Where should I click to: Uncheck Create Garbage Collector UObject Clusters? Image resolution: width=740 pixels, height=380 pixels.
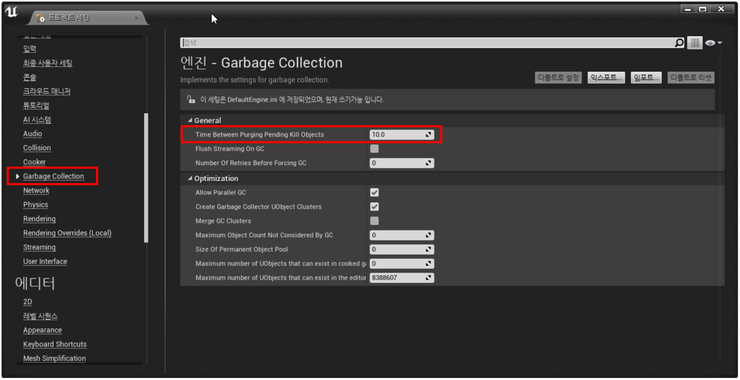[x=374, y=207]
